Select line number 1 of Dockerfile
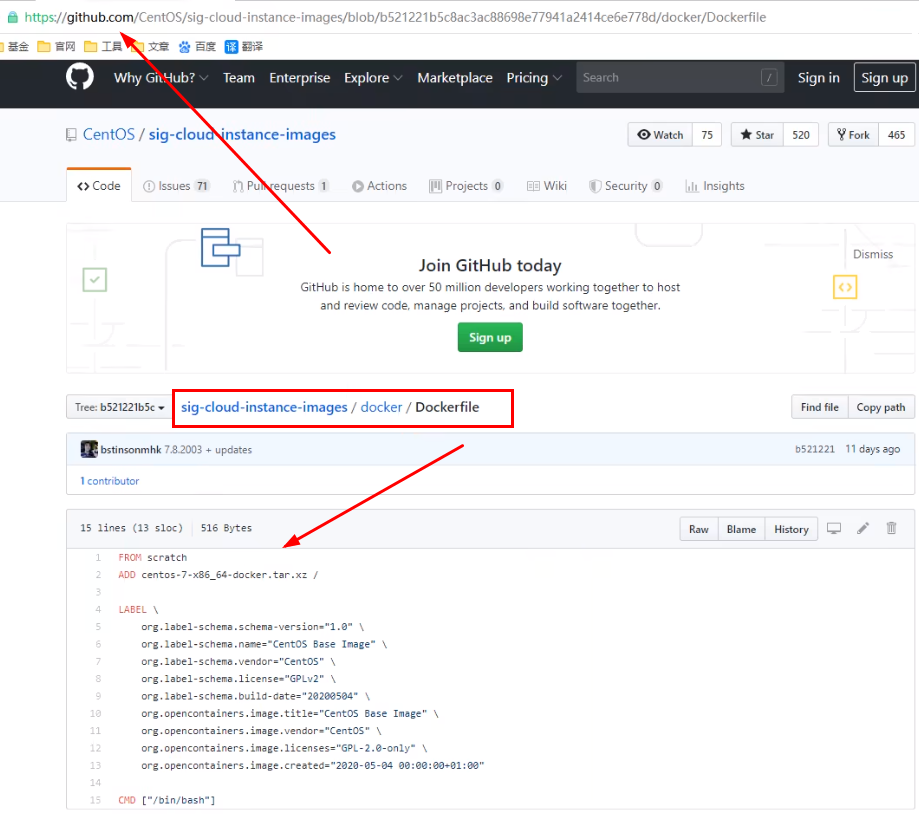Screen dimensions: 919x829 (98, 558)
